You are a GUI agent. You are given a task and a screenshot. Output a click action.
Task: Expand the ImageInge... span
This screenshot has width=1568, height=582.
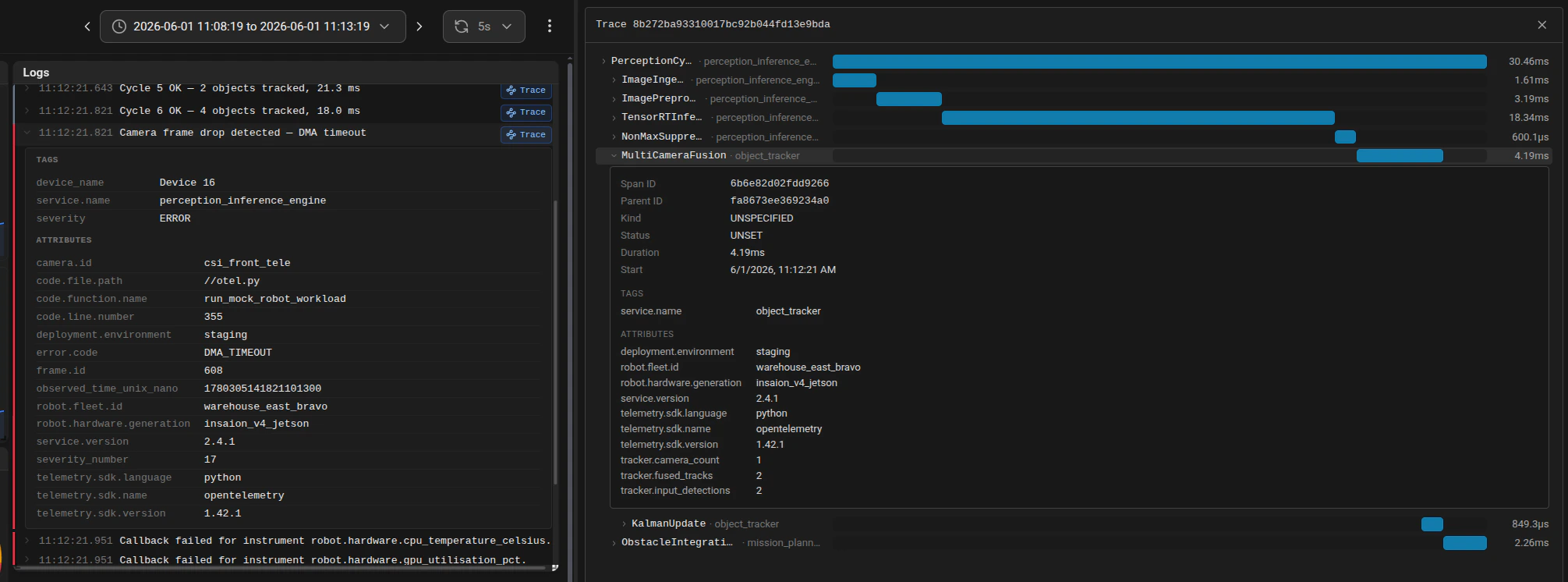[614, 80]
